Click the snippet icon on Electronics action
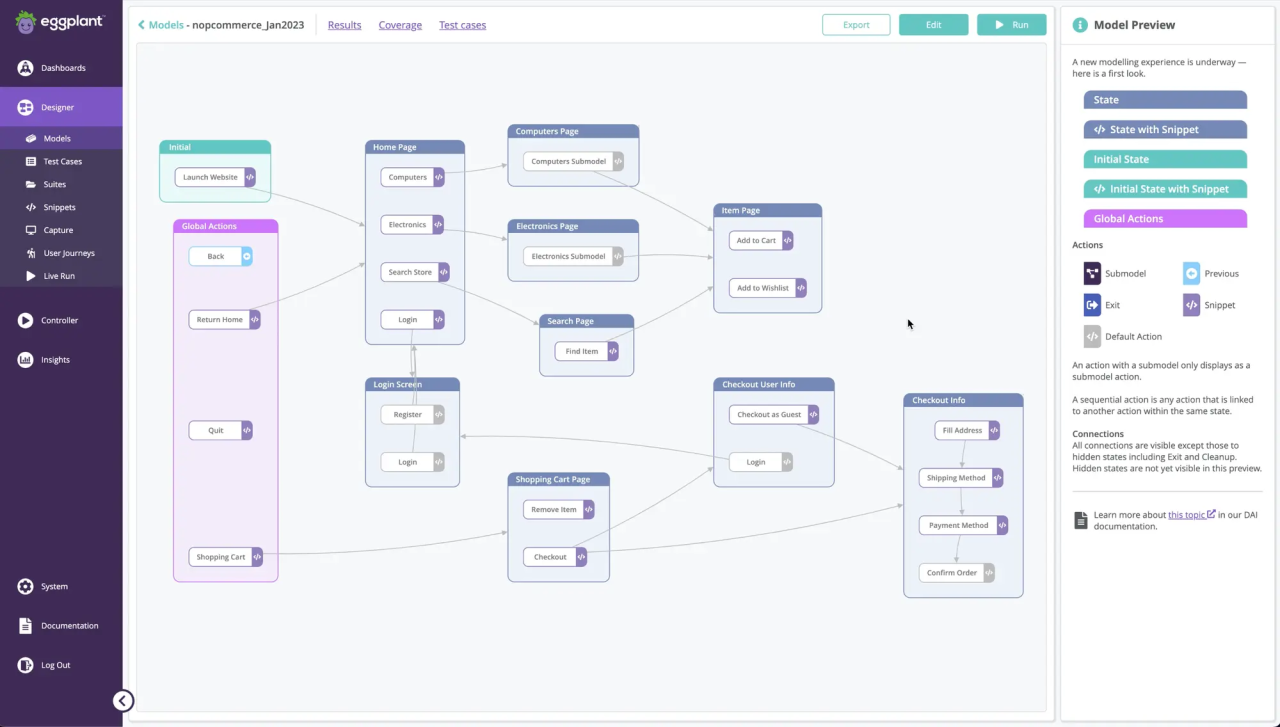The height and width of the screenshot is (727, 1280). 438,225
